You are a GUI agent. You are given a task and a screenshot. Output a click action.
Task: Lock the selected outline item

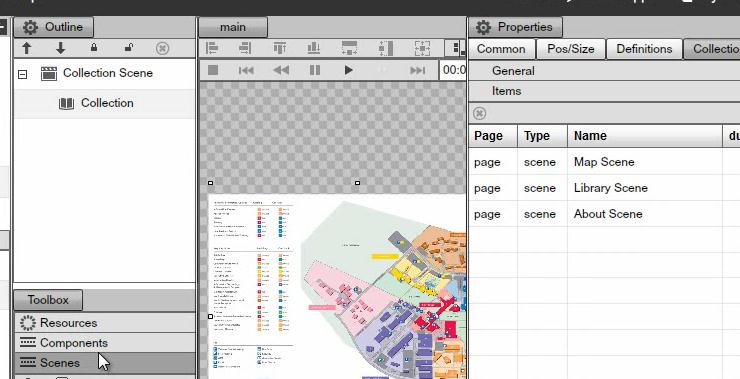(94, 47)
